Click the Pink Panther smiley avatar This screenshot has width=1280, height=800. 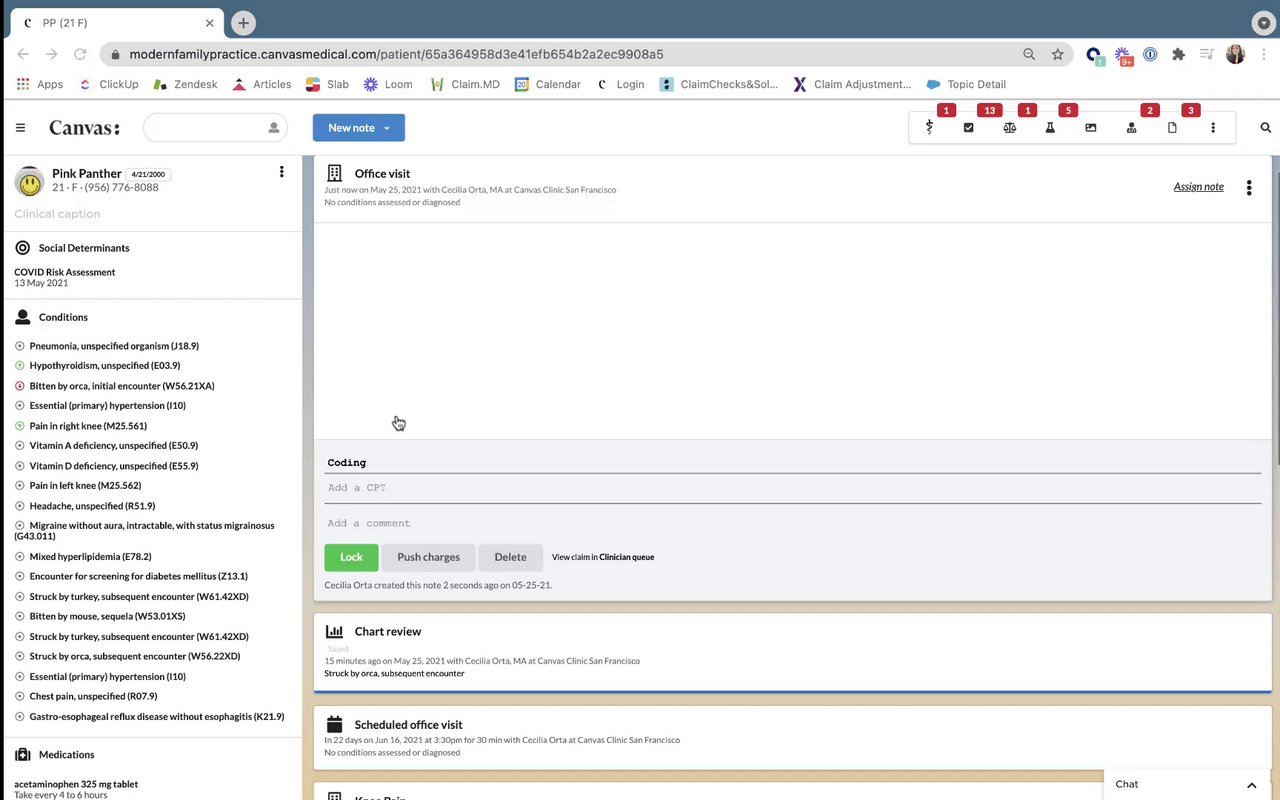tap(29, 181)
